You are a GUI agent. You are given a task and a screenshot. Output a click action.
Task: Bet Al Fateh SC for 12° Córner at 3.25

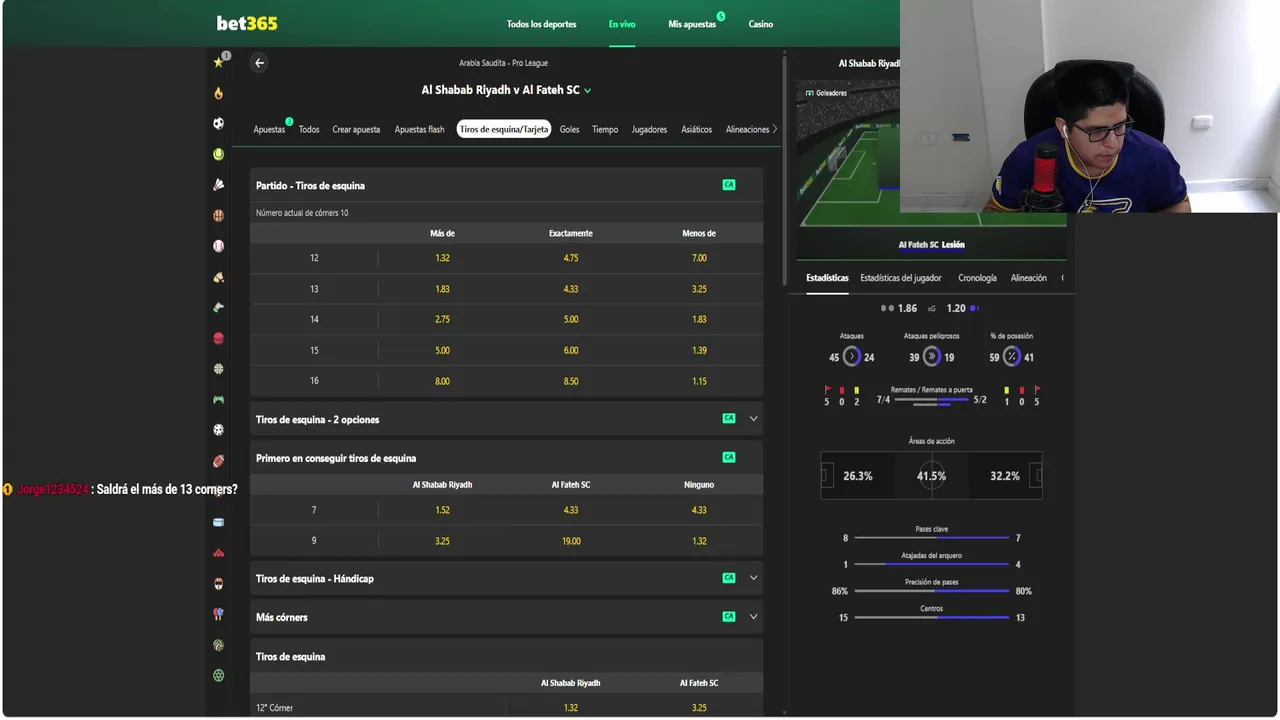click(699, 708)
